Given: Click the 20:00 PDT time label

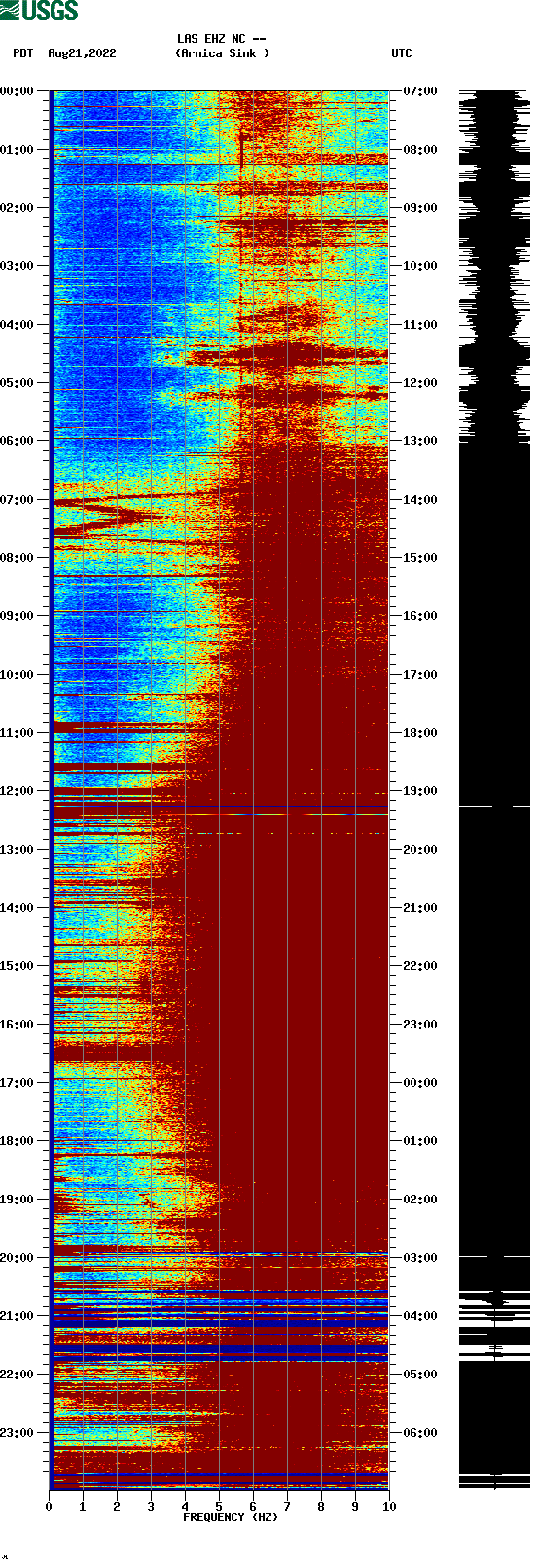Looking at the screenshot, I should (18, 1258).
